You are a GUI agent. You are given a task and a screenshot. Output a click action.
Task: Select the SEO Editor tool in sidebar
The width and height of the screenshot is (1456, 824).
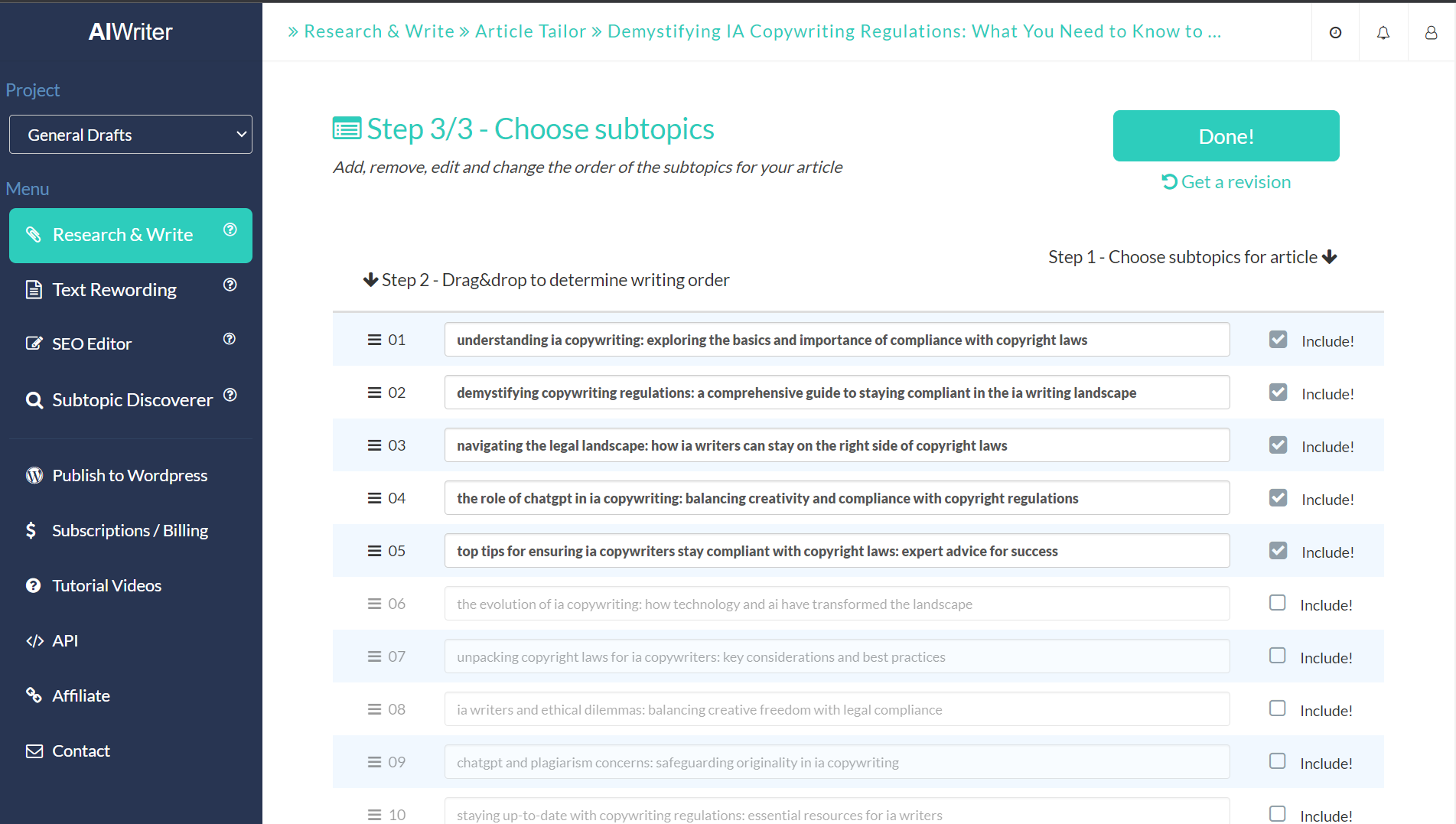click(91, 344)
